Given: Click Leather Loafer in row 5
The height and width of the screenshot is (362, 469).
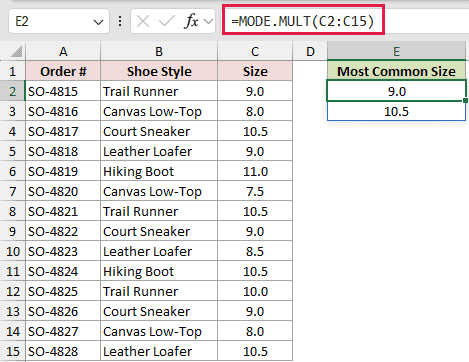Looking at the screenshot, I should [x=159, y=151].
